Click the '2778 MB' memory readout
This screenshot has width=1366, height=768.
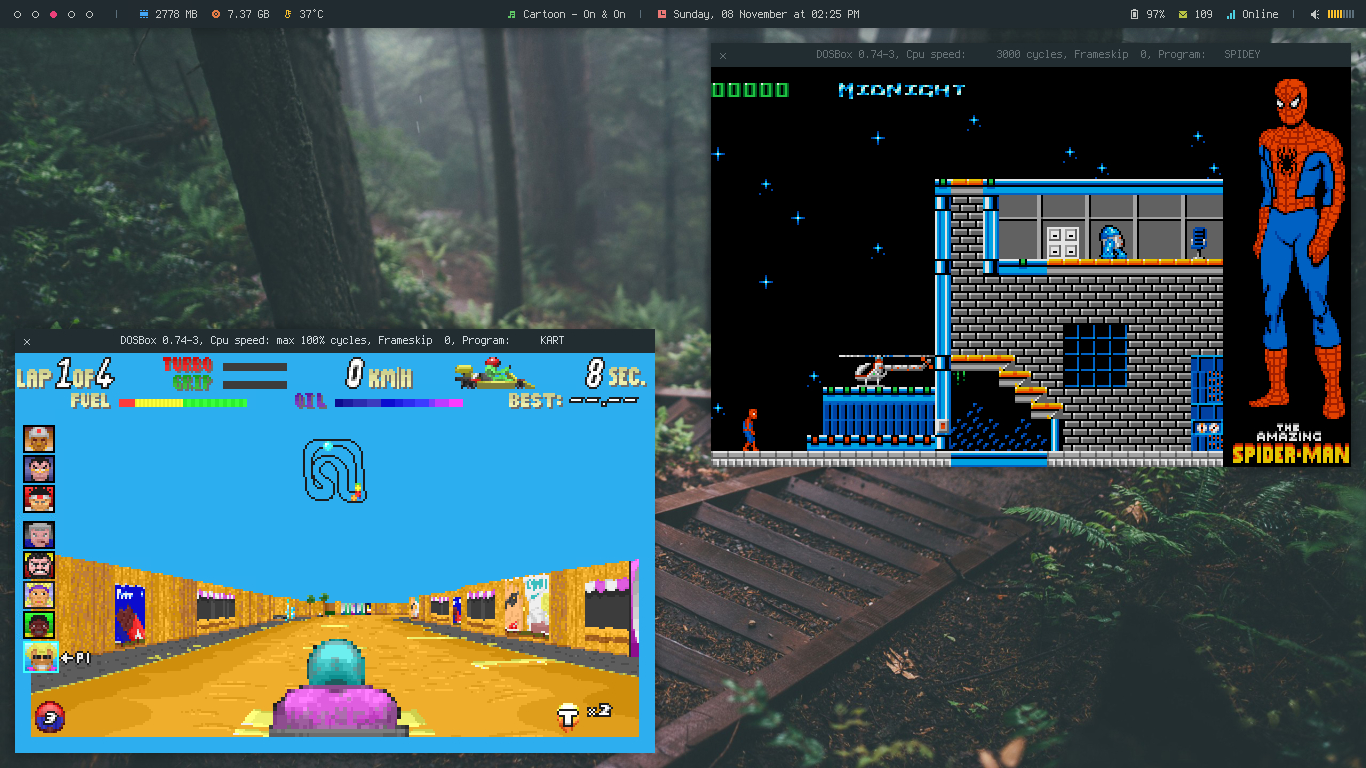(x=176, y=14)
